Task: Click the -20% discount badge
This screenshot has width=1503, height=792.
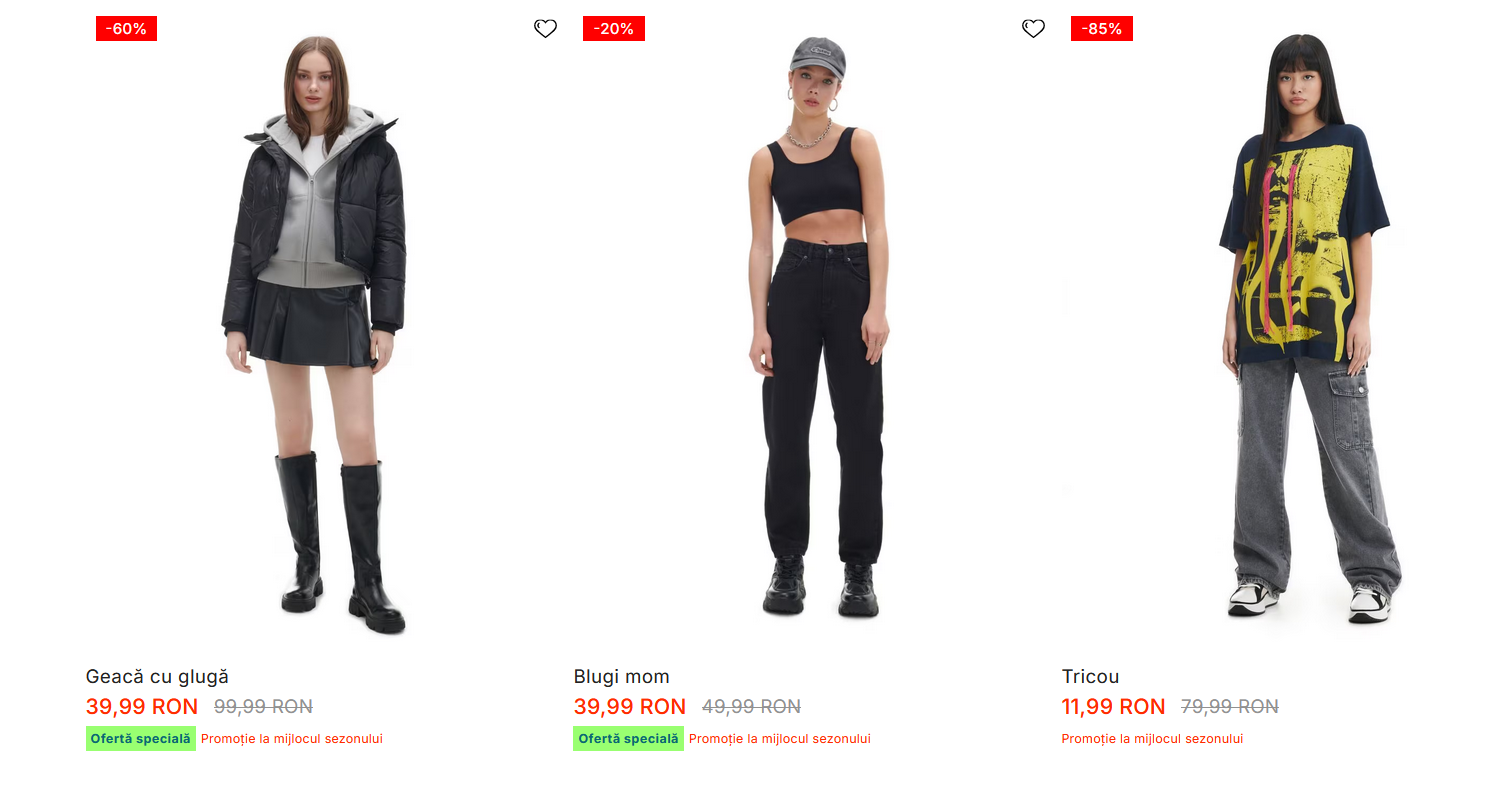Action: (614, 29)
